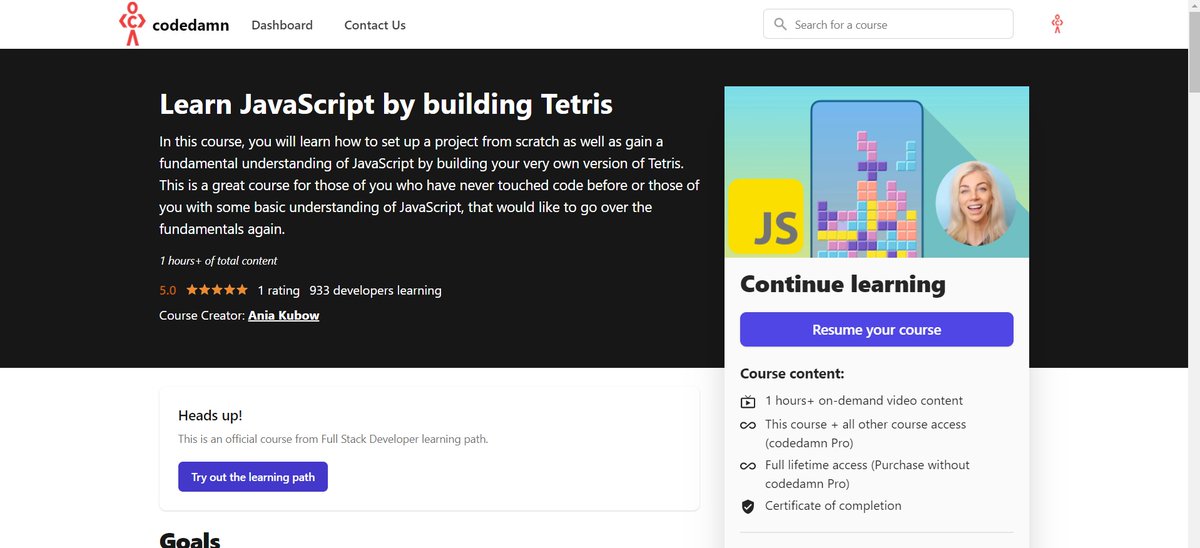Viewport: 1200px width, 548px height.
Task: Click infinity icon beside Full lifetime access
Action: pyautogui.click(x=748, y=465)
